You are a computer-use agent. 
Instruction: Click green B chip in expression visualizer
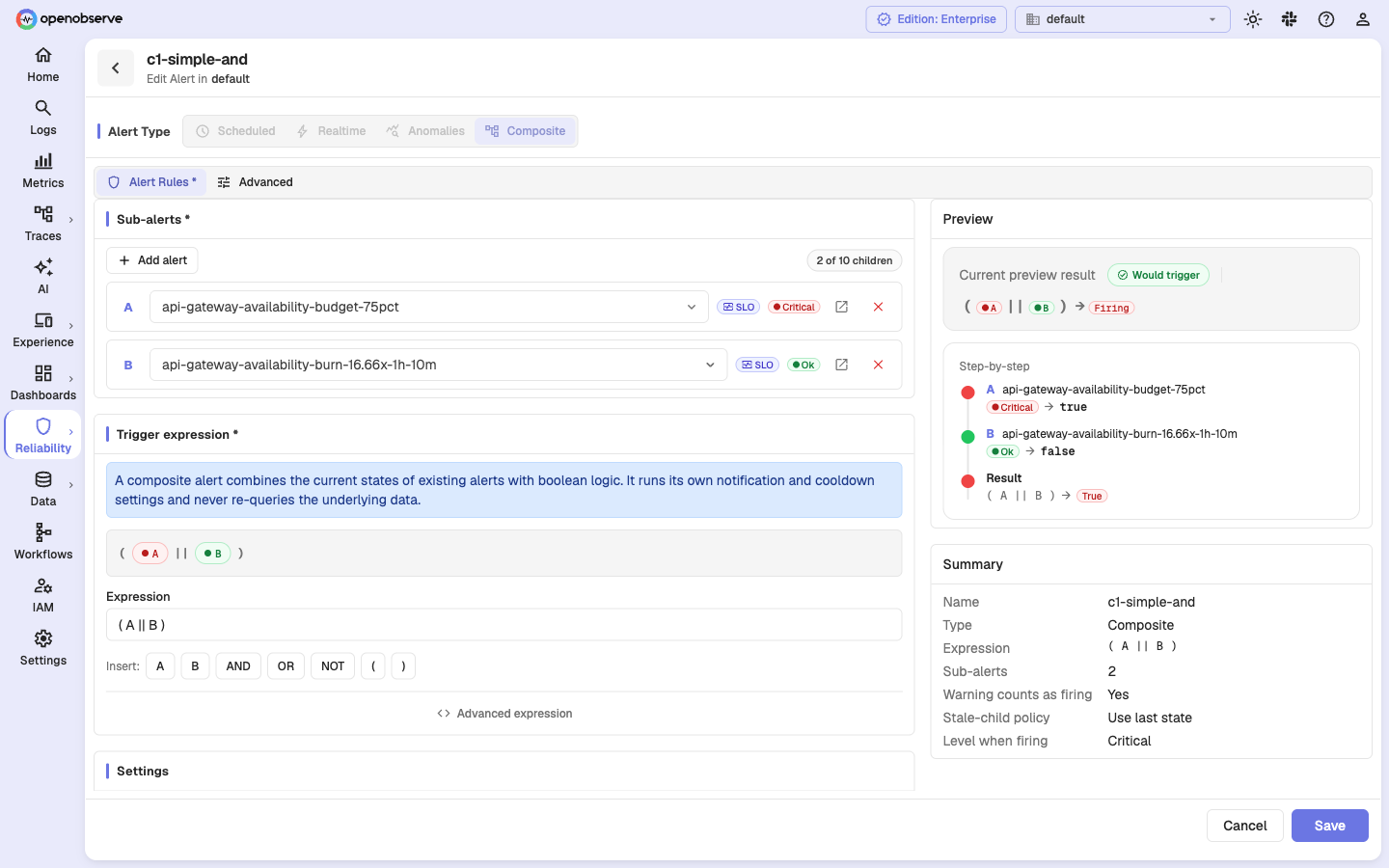pos(212,554)
